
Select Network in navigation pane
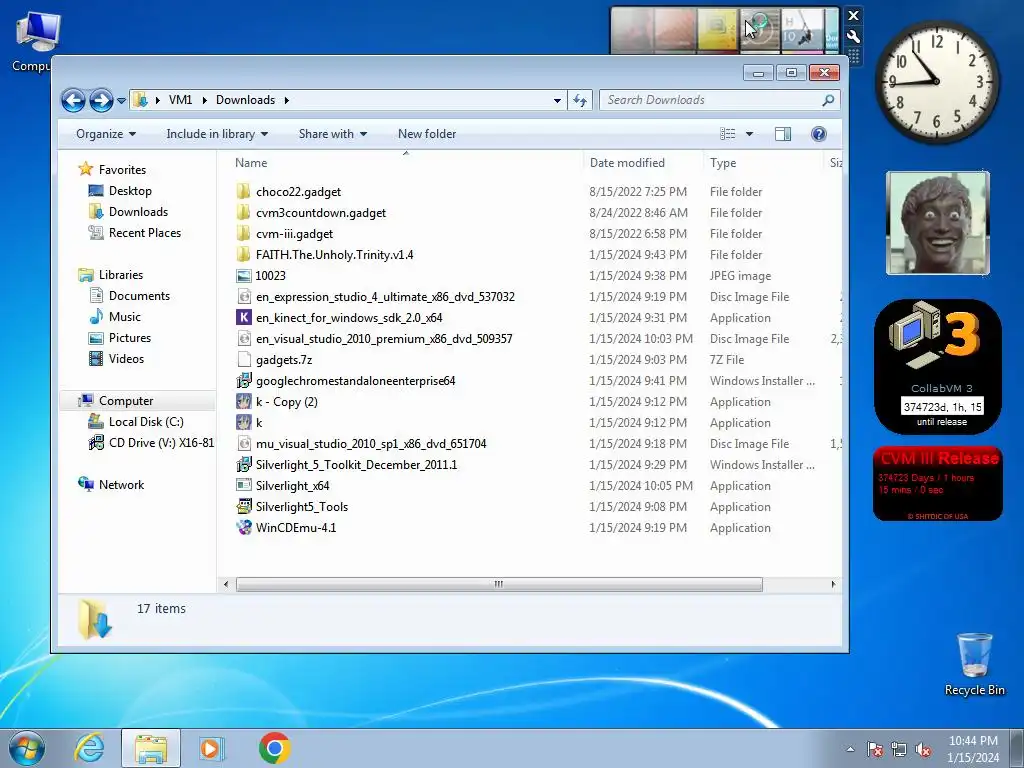121,485
